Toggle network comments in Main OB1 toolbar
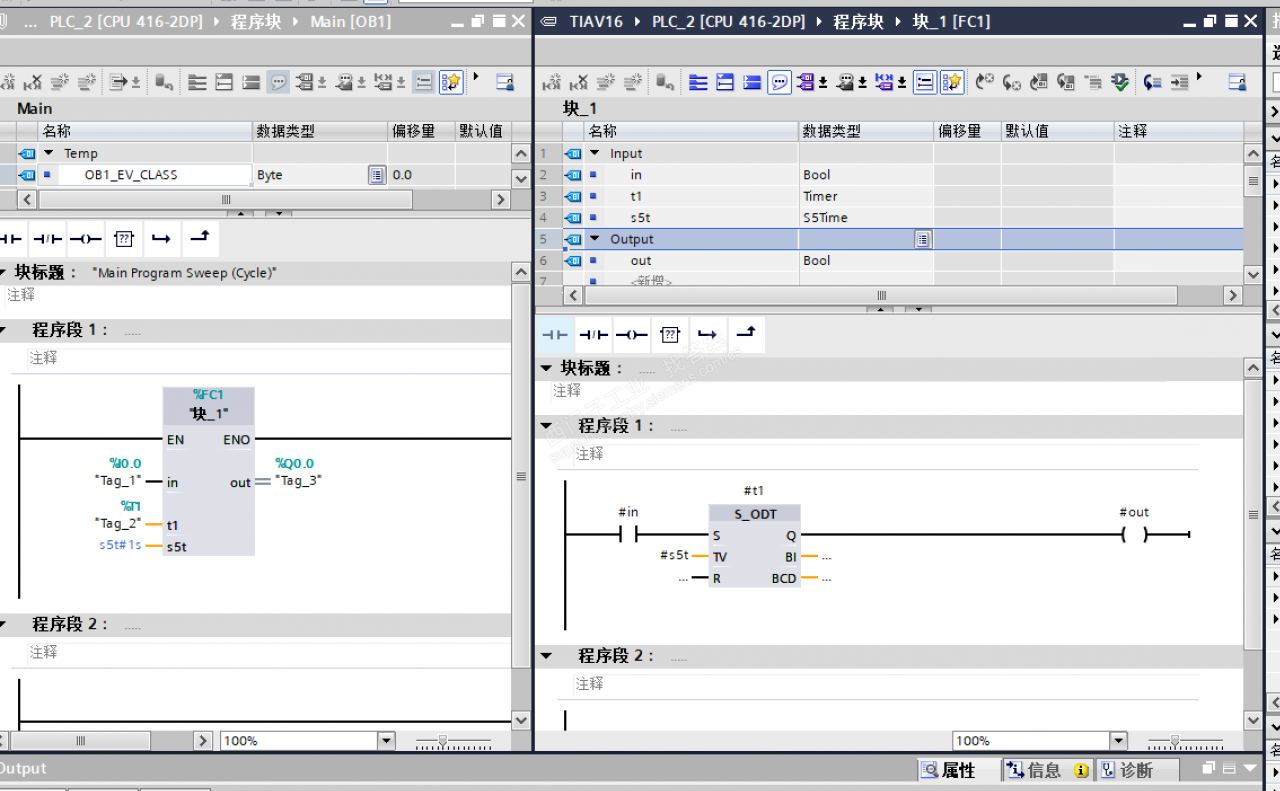This screenshot has width=1280, height=791. tap(423, 82)
